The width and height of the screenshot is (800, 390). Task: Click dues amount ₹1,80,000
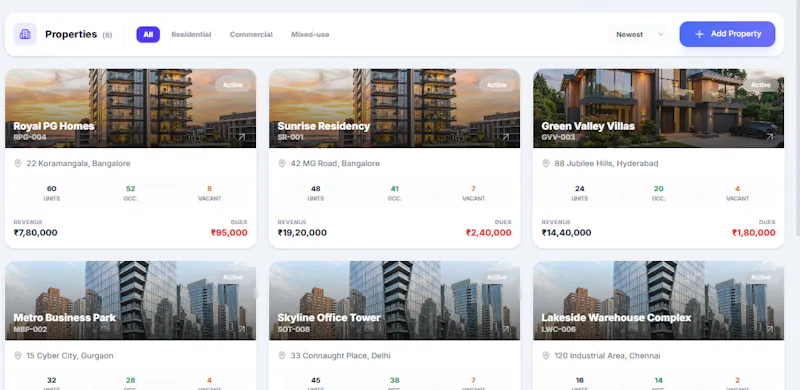pyautogui.click(x=754, y=233)
